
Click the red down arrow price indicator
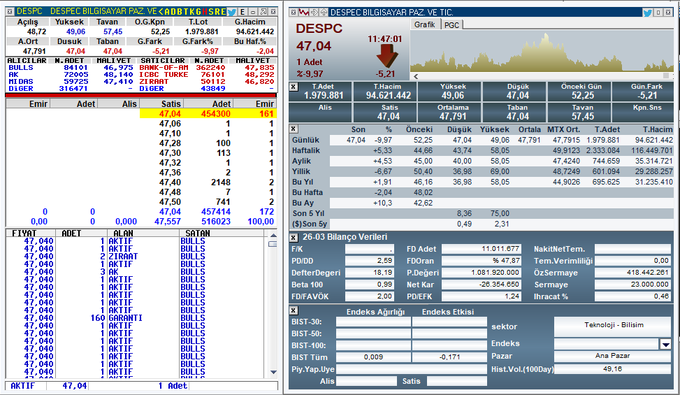(x=387, y=56)
